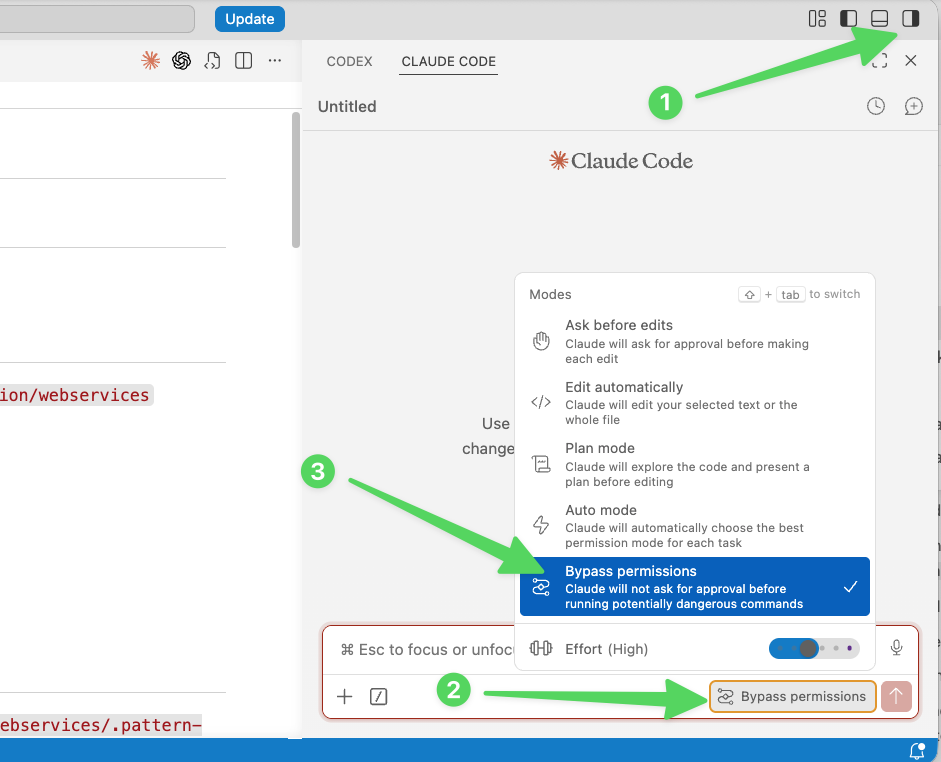Click the 'ebservices/.pattern-' code text
This screenshot has width=941, height=762.
point(100,725)
